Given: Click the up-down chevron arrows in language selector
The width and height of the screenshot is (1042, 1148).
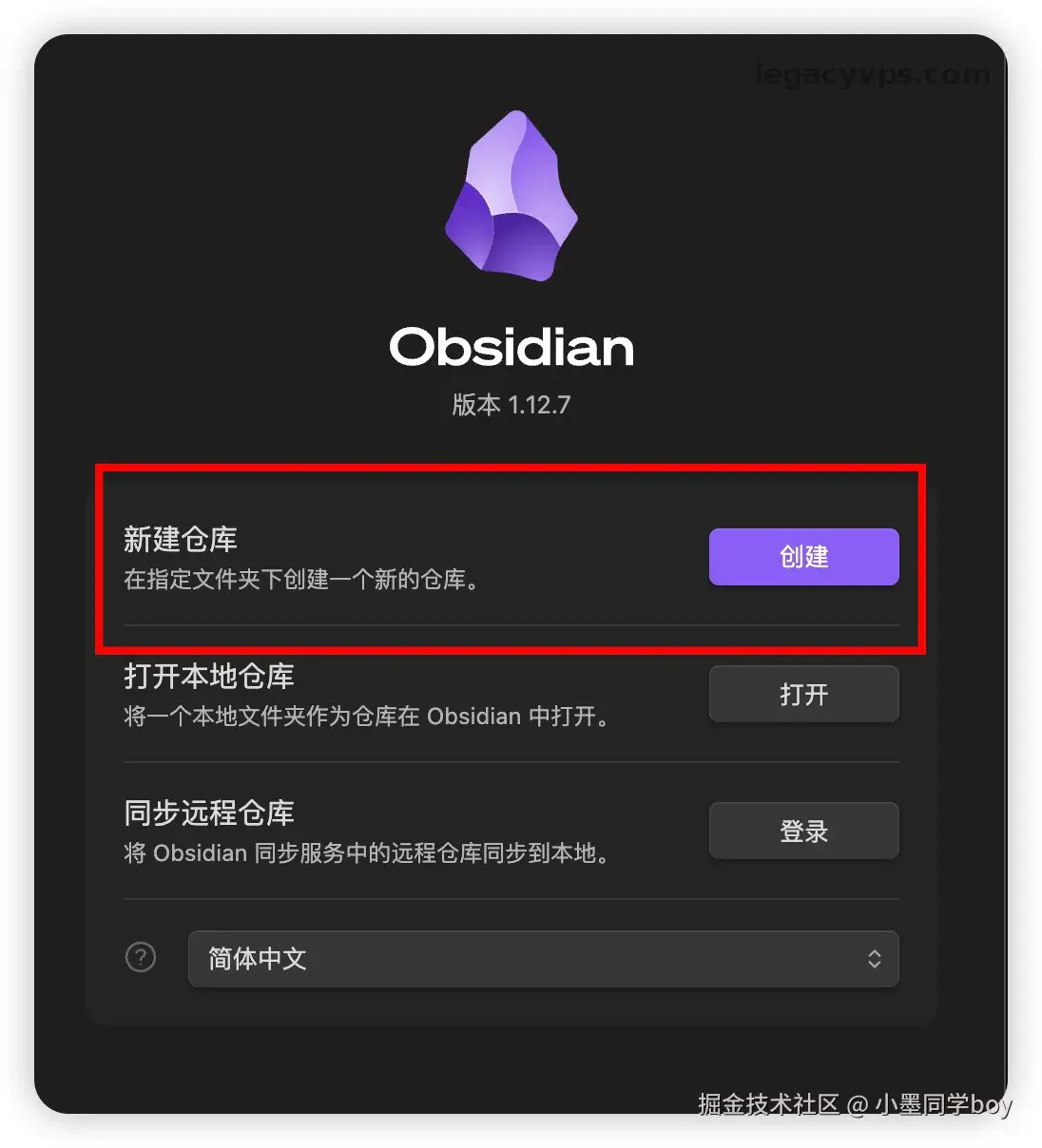Looking at the screenshot, I should pyautogui.click(x=874, y=959).
